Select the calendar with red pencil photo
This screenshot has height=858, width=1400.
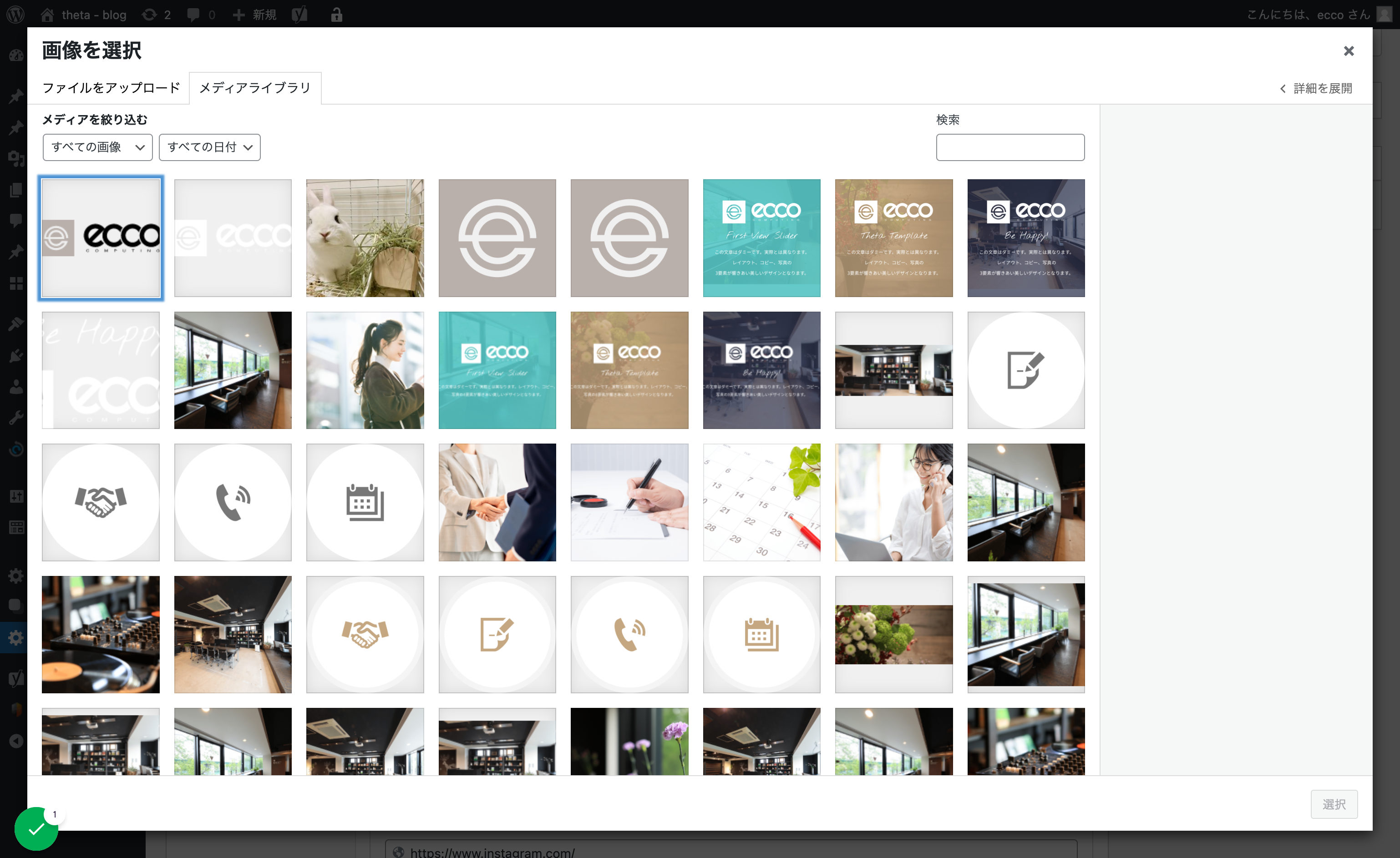tap(761, 502)
